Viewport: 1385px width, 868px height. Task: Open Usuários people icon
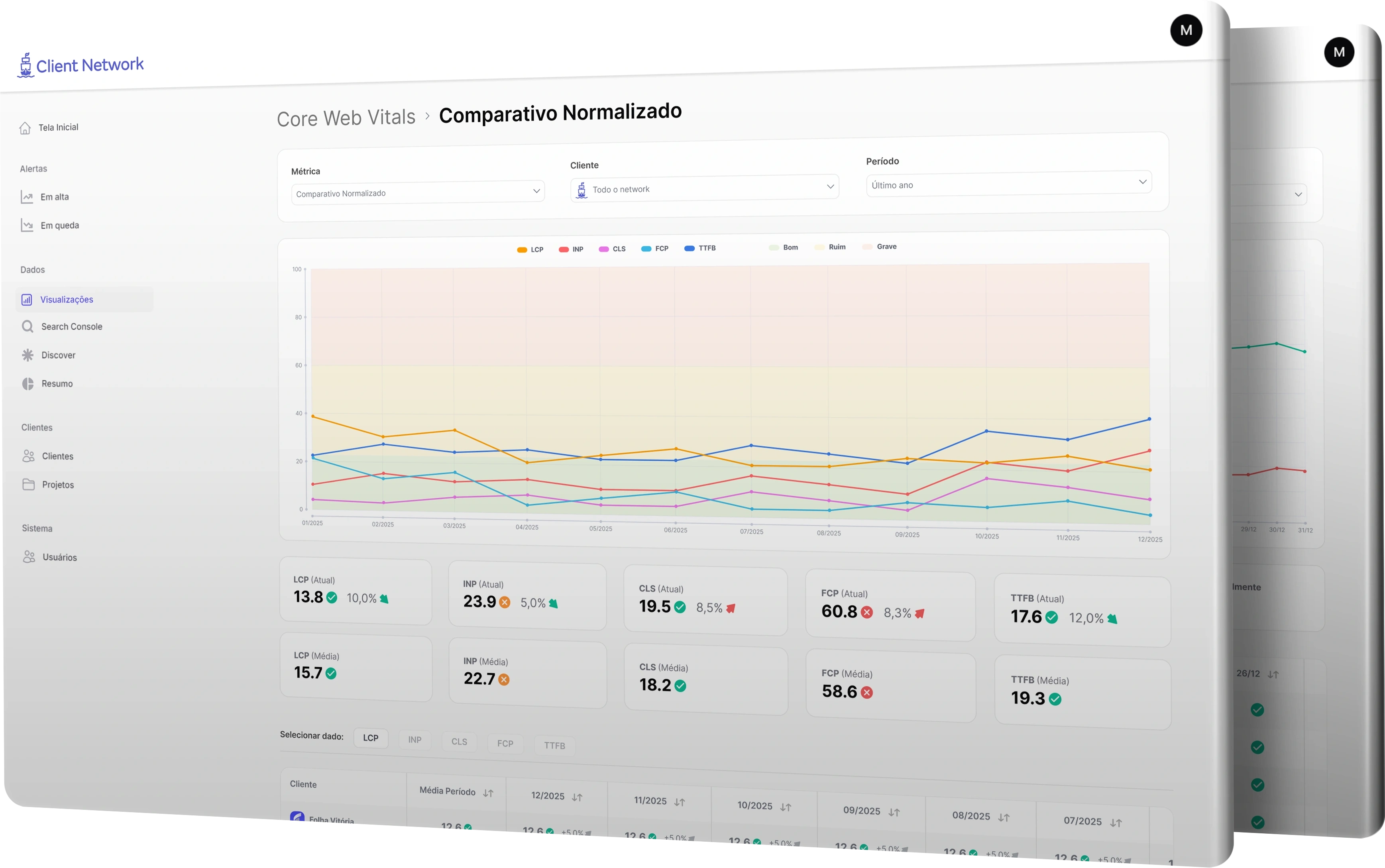29,557
